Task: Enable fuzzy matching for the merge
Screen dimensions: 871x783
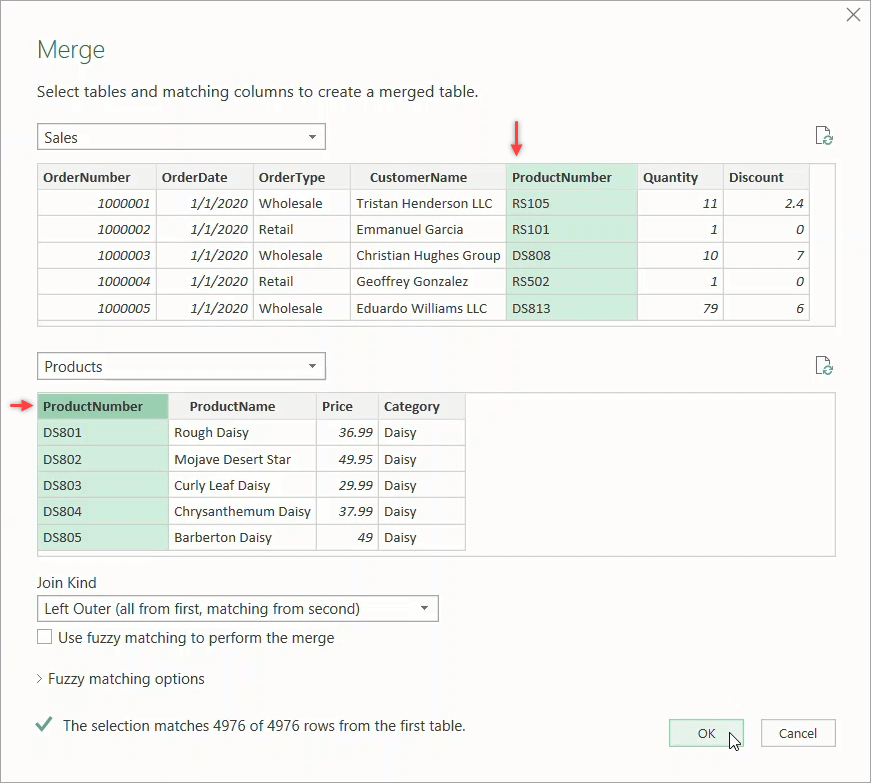Action: coord(44,636)
